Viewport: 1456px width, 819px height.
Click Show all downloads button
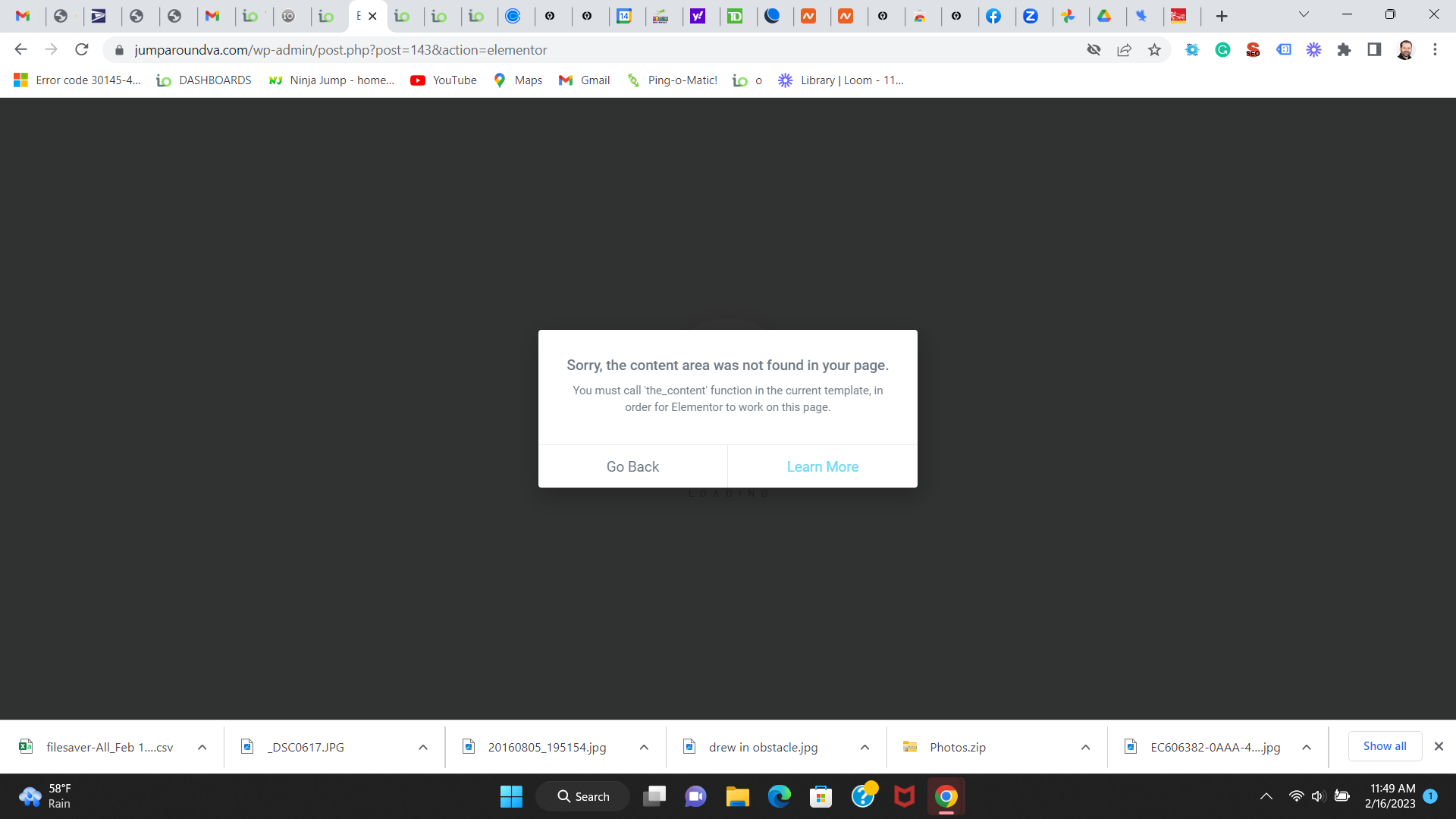[x=1384, y=746]
